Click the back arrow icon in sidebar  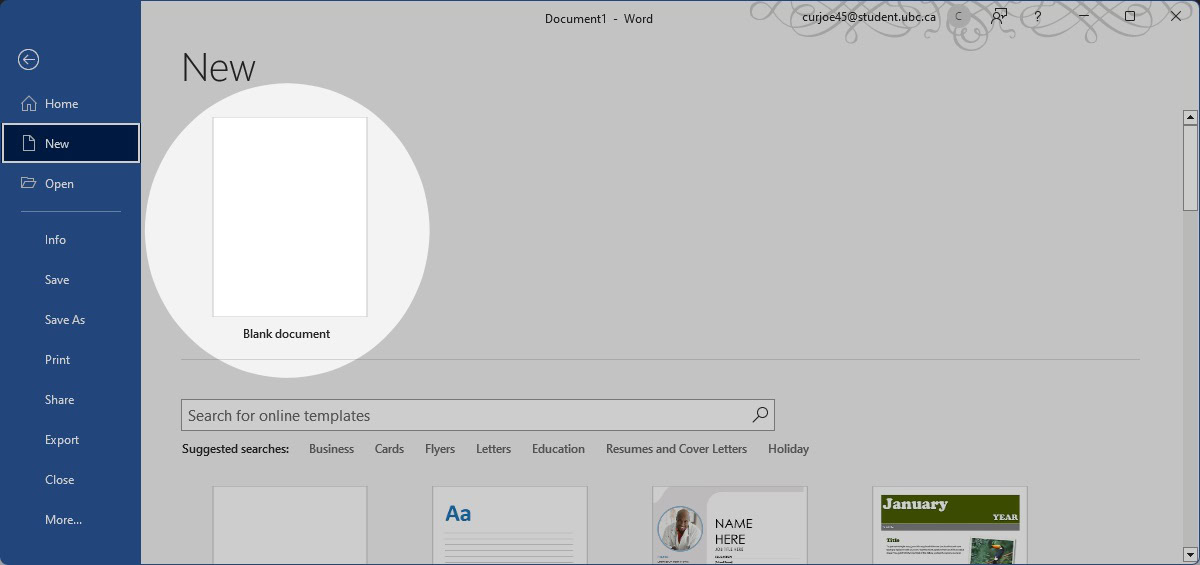pyautogui.click(x=28, y=60)
